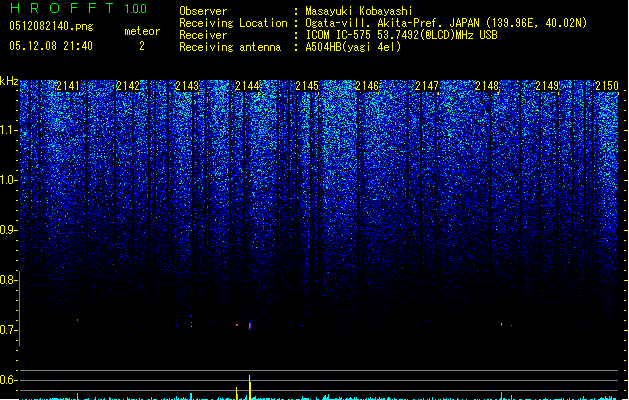
Task: Click the 0.7 kHz axis label
Action: [8, 330]
